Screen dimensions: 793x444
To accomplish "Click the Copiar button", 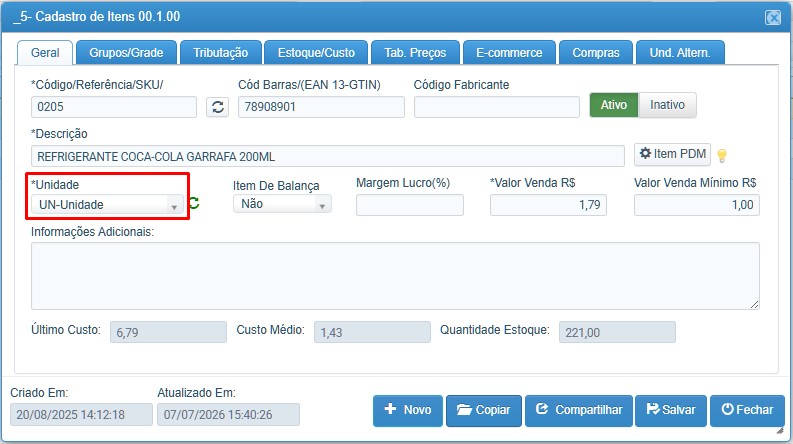I will click(483, 410).
